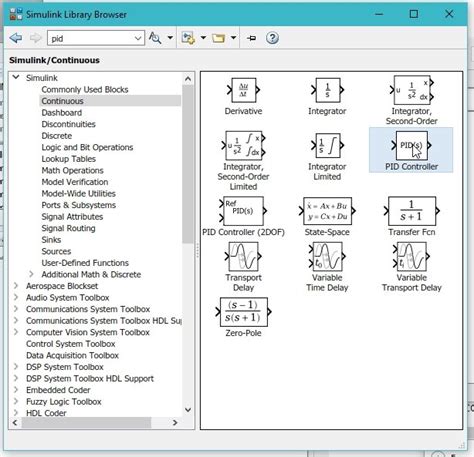Screen dimensions: 474x457
Task: Click tree horizontal scrollbar left arrow
Action: (x=15, y=423)
